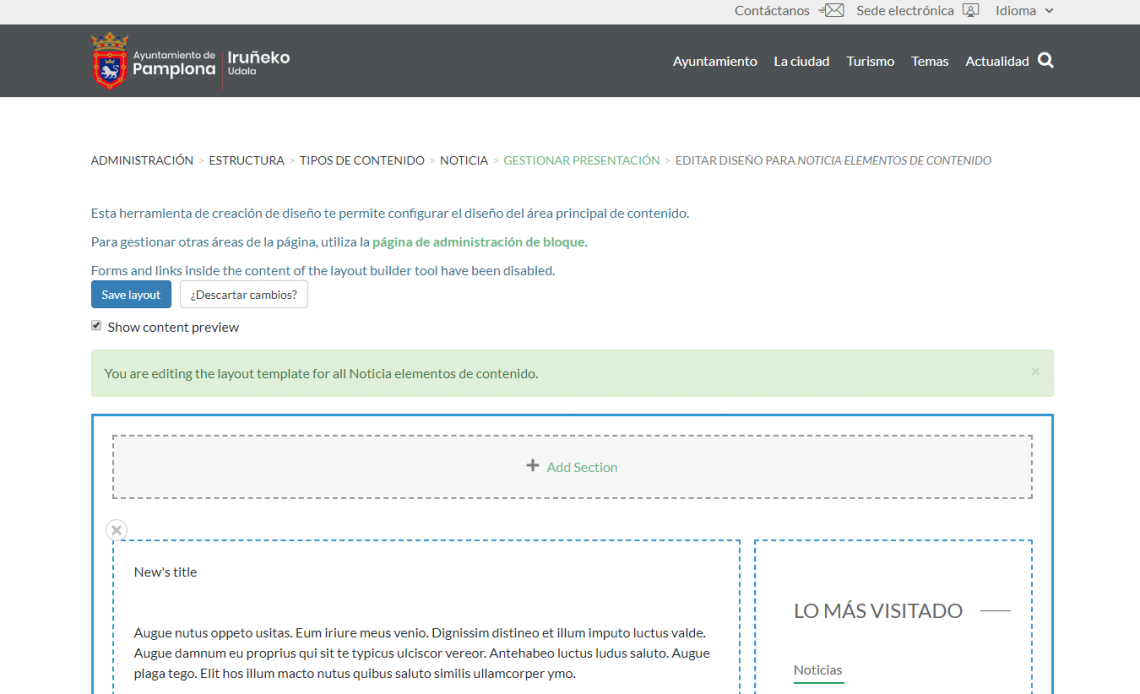Open the search with the magnifier icon
This screenshot has height=694, width=1140.
pos(1046,60)
